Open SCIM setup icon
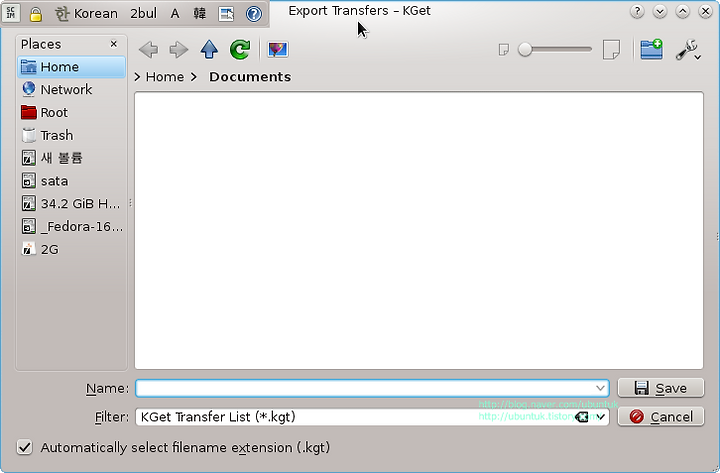This screenshot has width=720, height=473. 226,14
